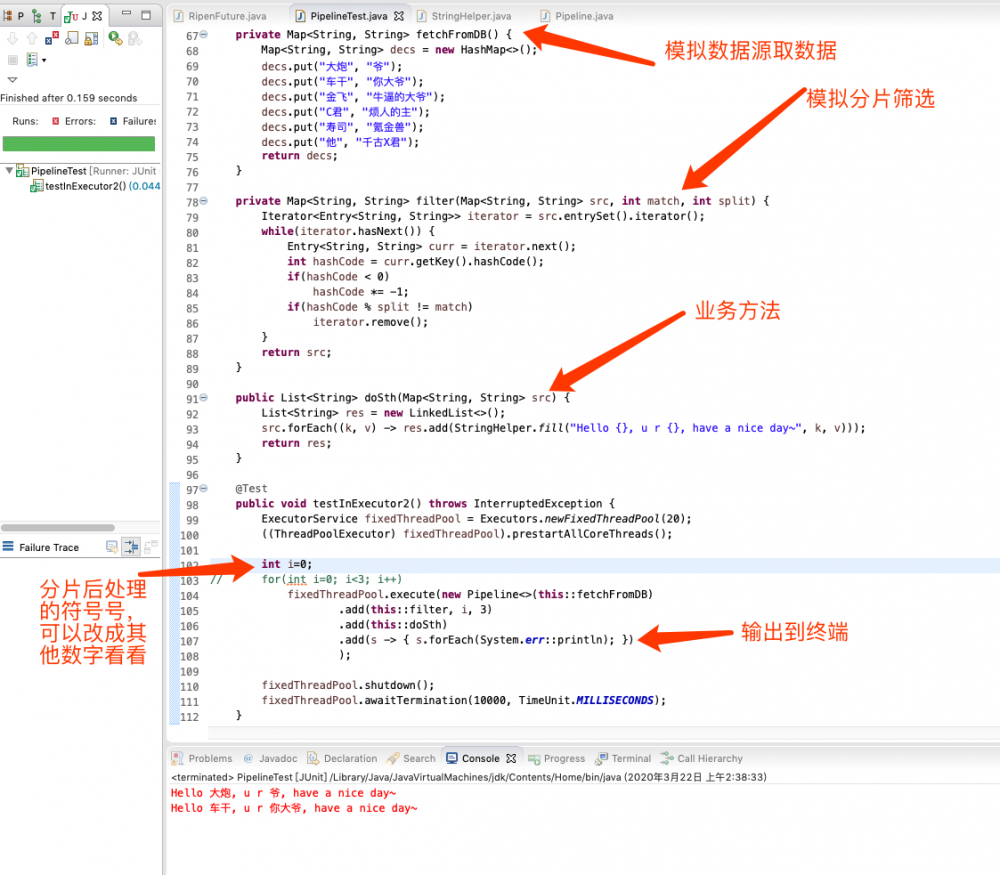Click the red Errors counter icon

click(x=55, y=121)
